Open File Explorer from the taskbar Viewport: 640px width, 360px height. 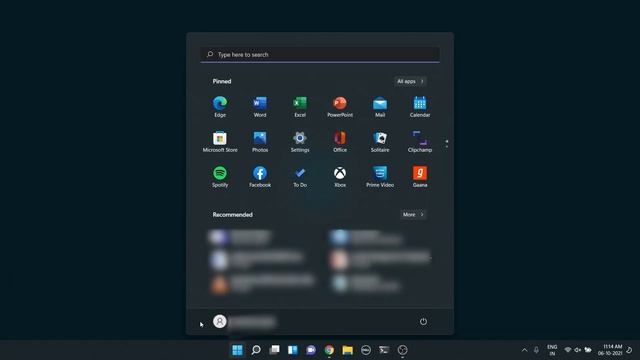coord(348,350)
